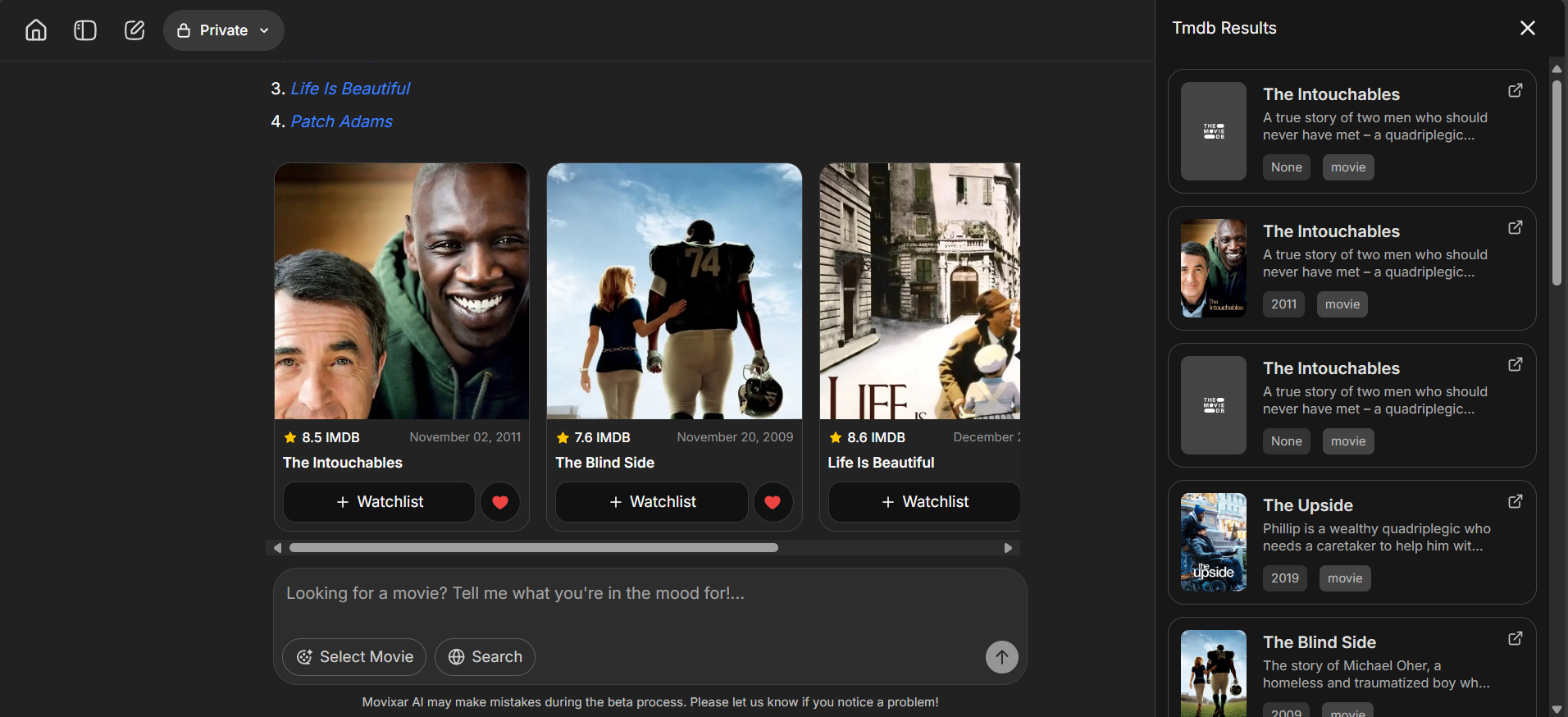Screen dimensions: 1568x717
Task: Click The Blind Side movie poster
Action: pyautogui.click(x=674, y=291)
